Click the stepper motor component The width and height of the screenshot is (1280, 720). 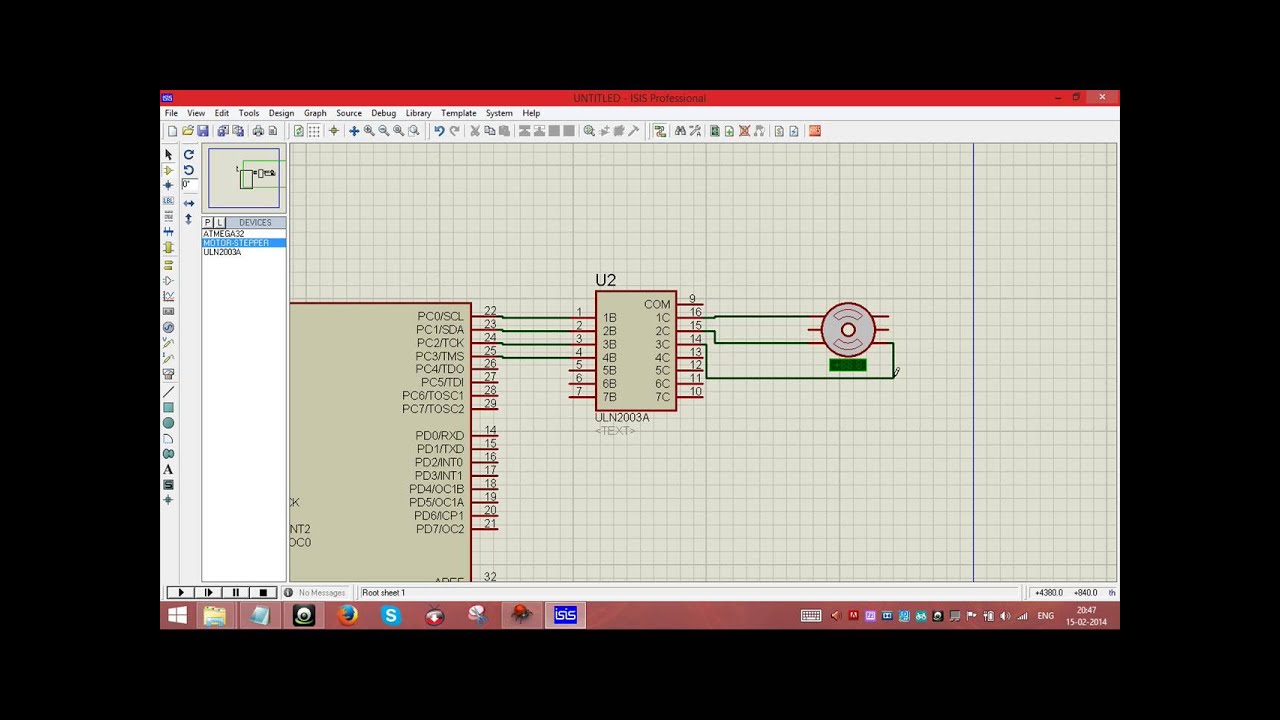pos(848,331)
